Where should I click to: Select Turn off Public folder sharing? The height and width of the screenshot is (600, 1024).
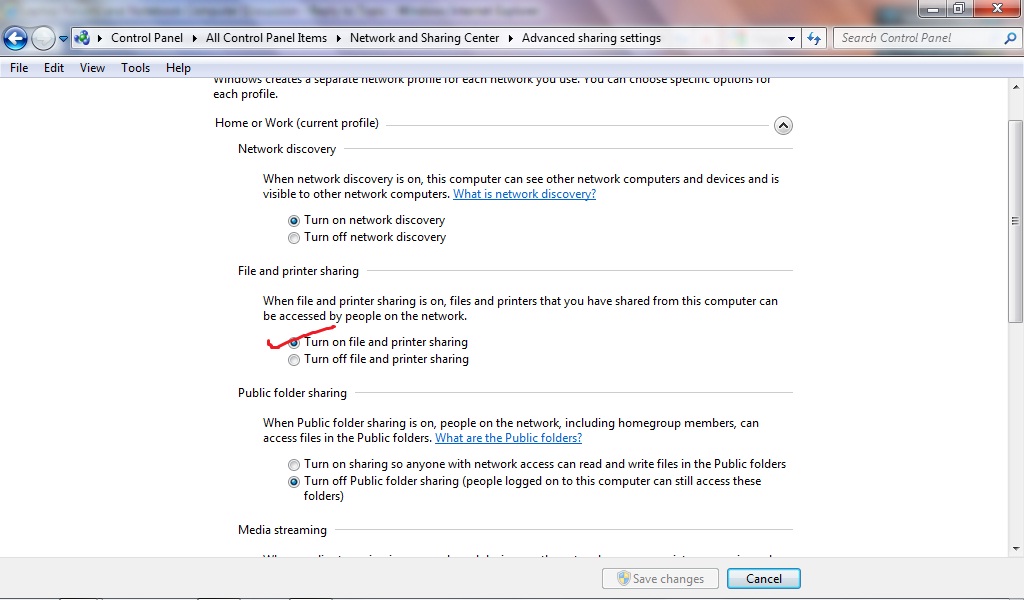[294, 482]
